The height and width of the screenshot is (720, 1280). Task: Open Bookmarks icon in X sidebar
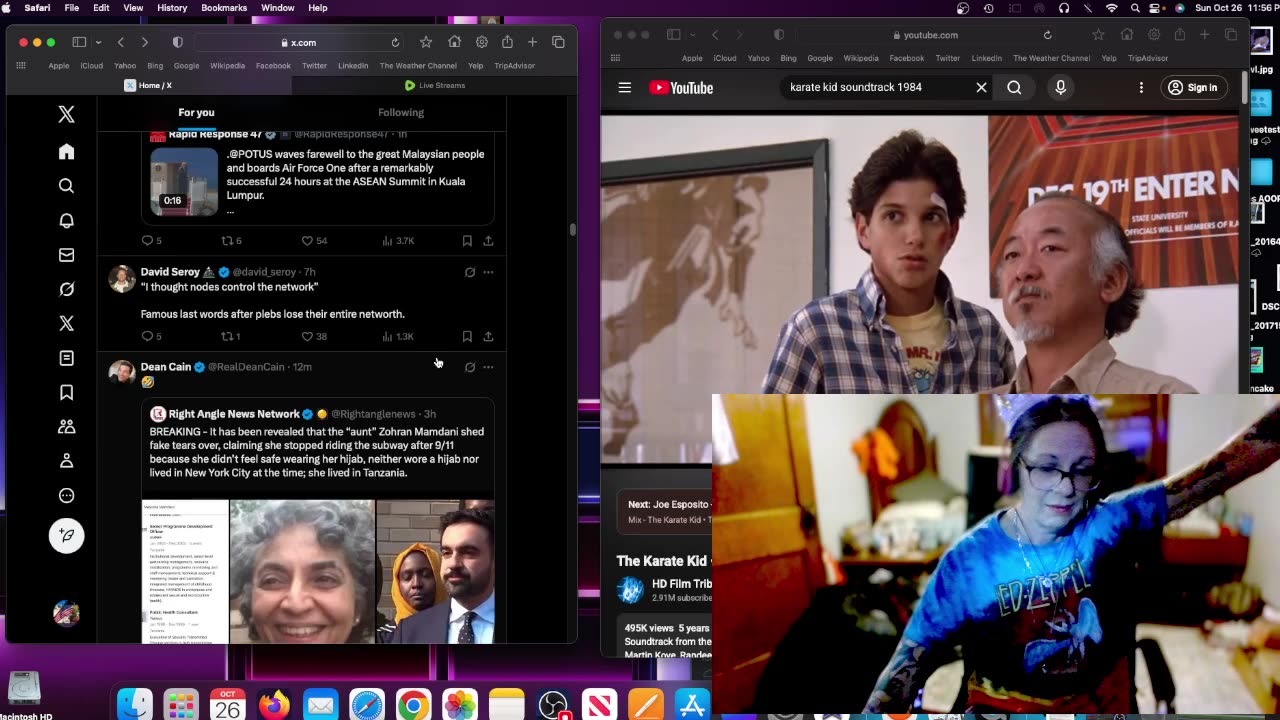click(66, 393)
